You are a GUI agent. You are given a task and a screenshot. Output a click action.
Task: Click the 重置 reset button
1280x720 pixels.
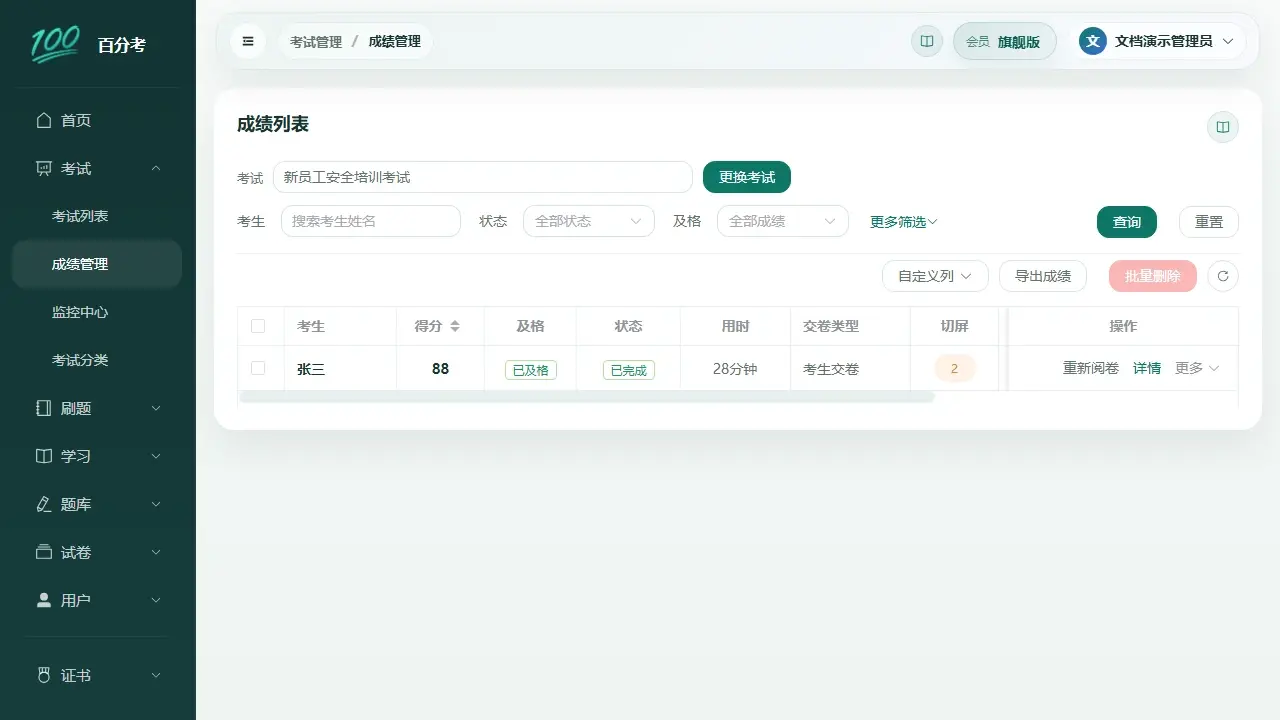click(x=1209, y=222)
